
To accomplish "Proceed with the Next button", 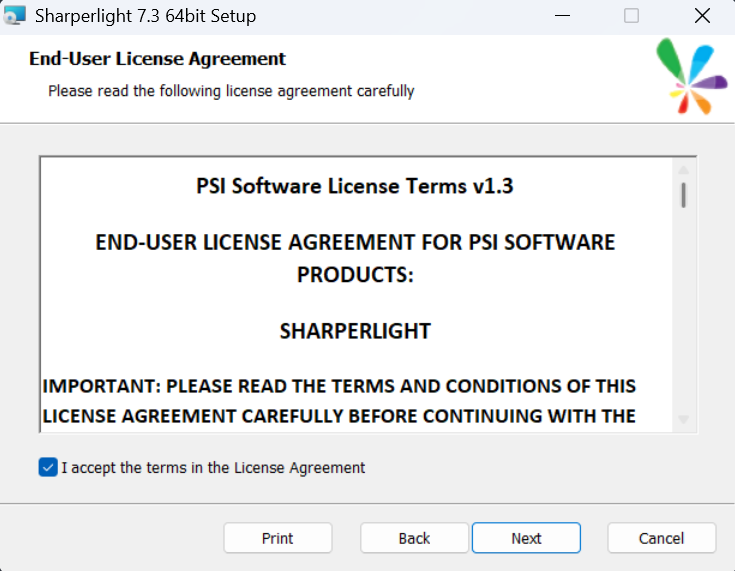I will 526,538.
